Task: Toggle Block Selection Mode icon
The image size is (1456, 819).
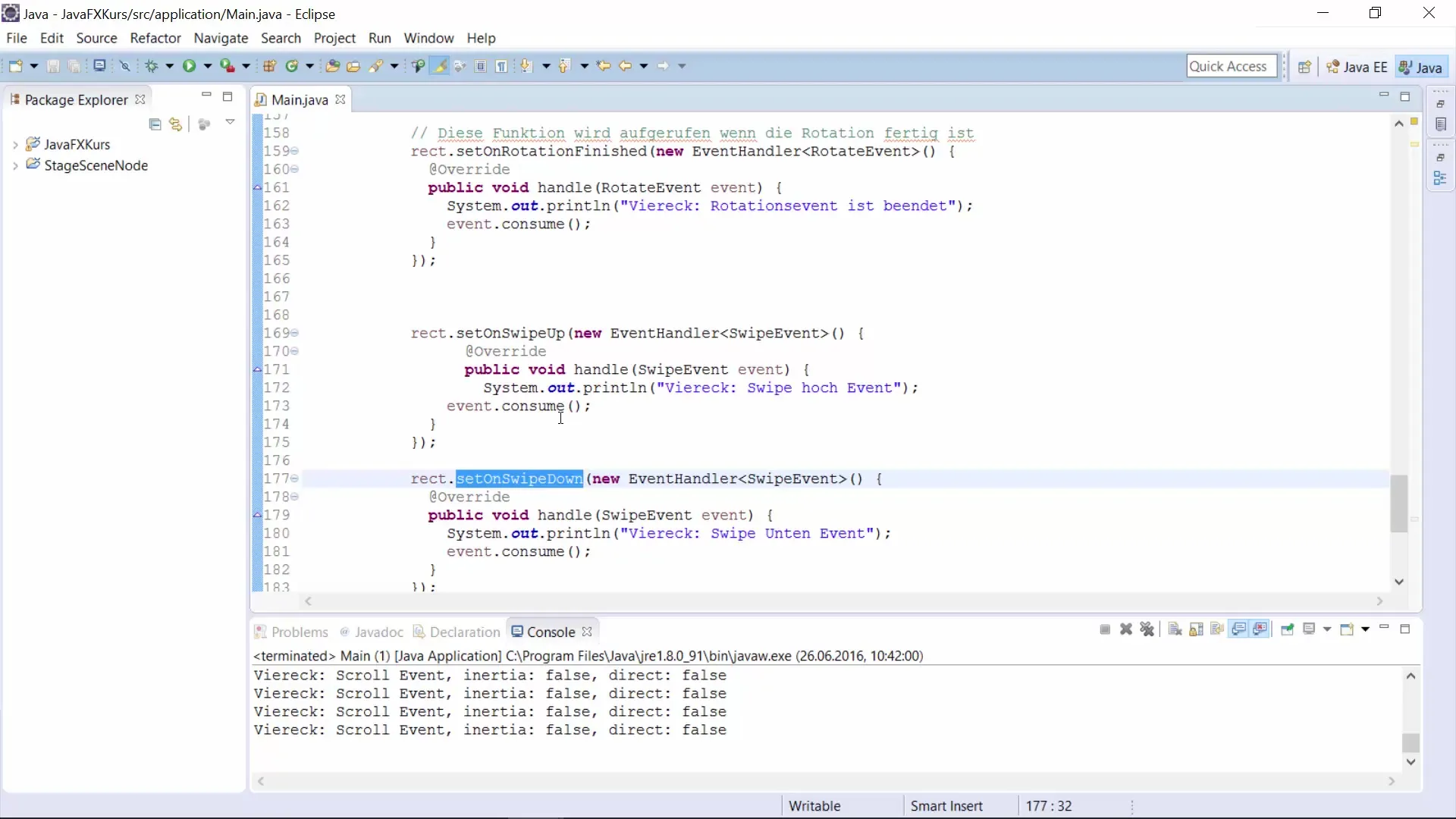Action: (481, 66)
